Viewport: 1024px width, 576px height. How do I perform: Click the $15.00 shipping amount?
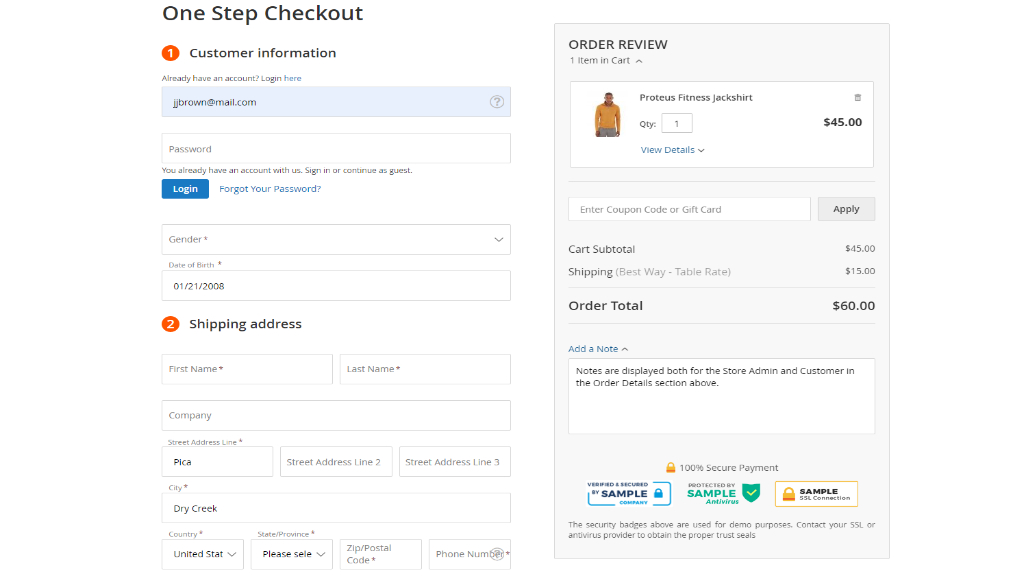pyautogui.click(x=859, y=271)
